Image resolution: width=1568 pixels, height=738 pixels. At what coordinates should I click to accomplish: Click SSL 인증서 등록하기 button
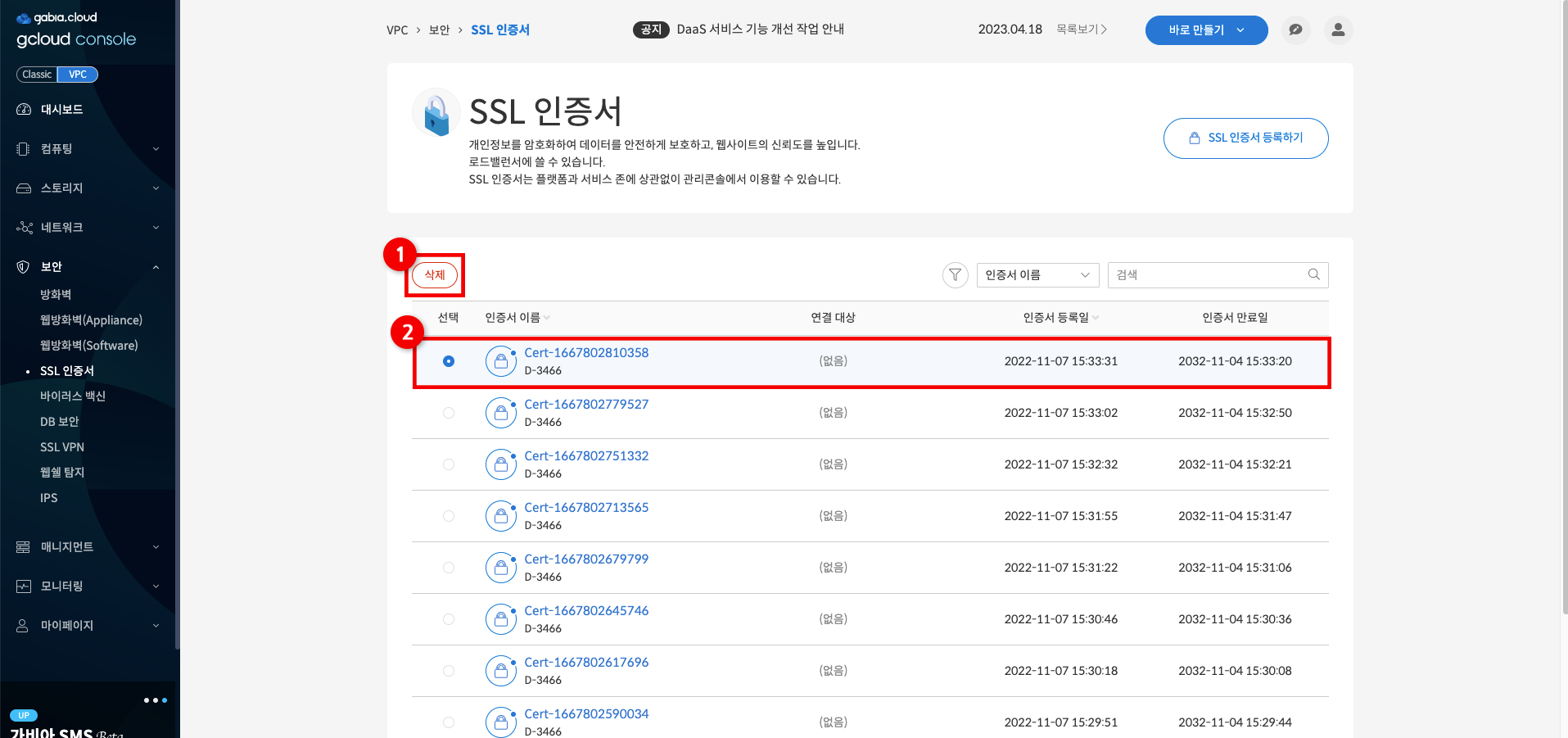tap(1245, 138)
